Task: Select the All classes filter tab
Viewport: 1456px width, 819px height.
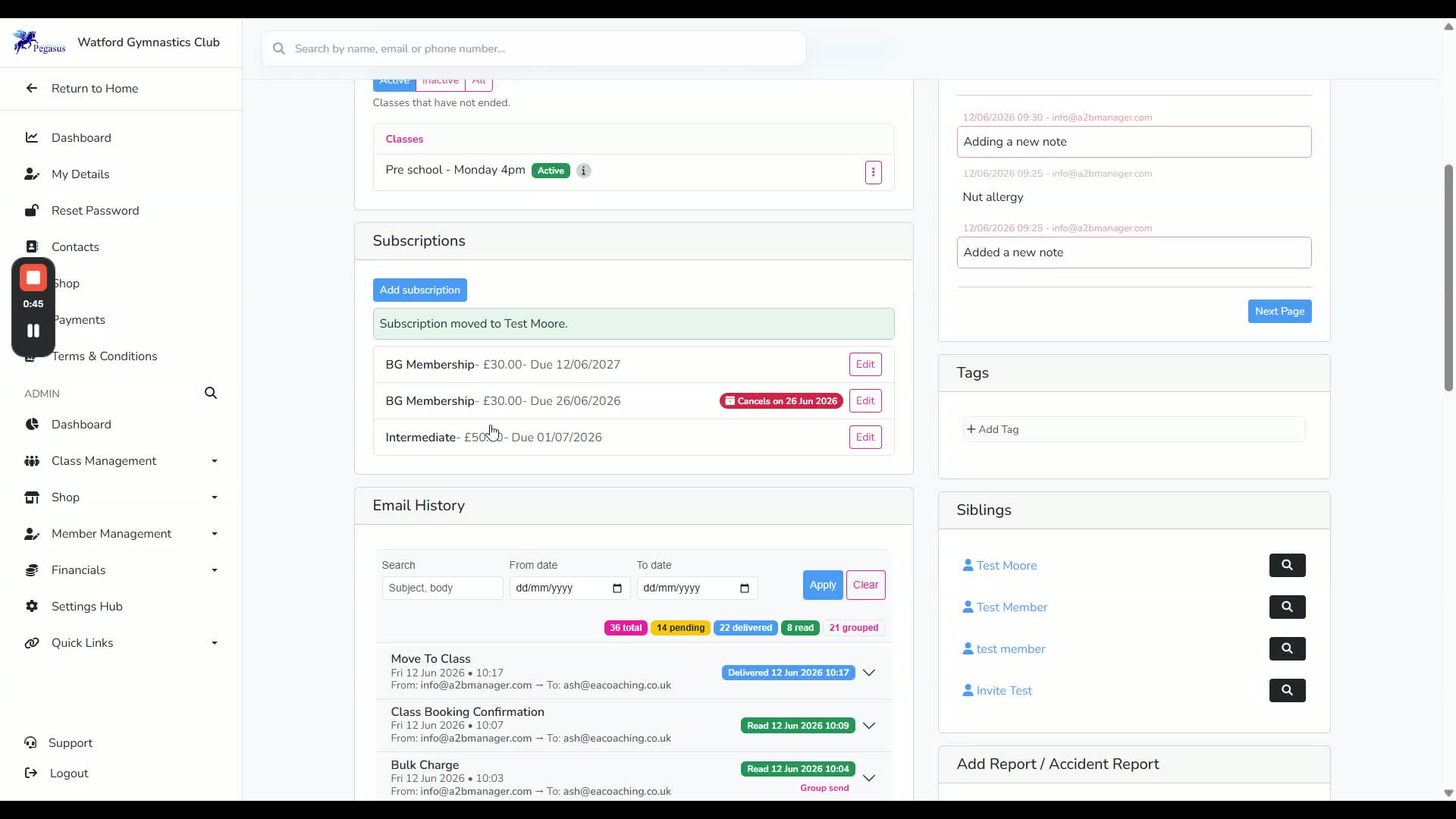Action: [479, 83]
